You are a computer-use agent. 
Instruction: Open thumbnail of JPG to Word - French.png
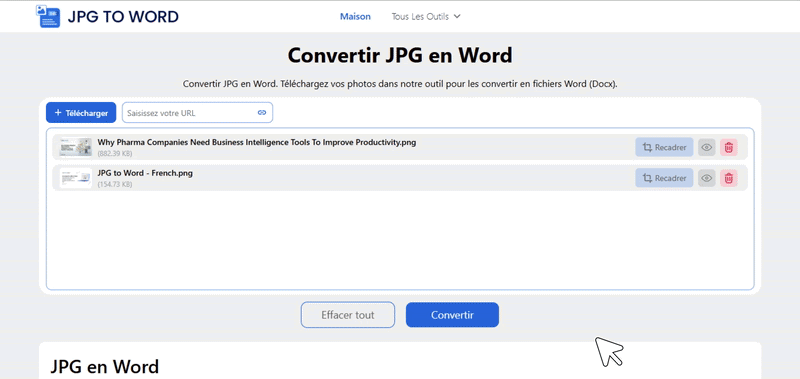point(76,178)
